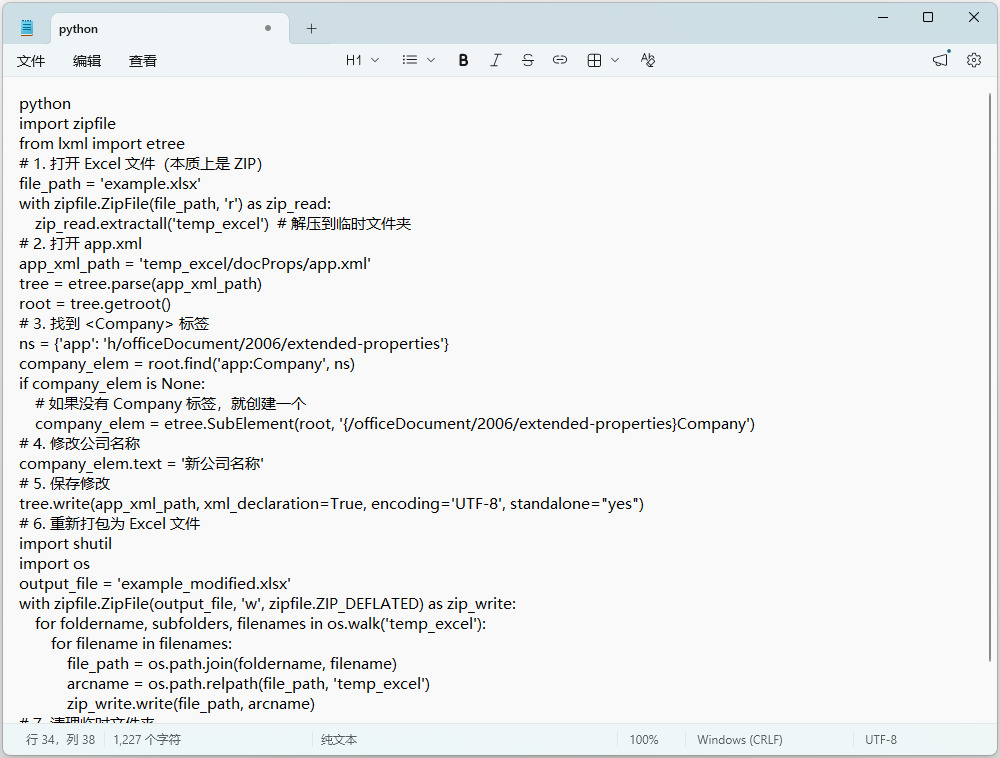Viewport: 1000px width, 758px height.
Task: Click the line zip_write.write(file_path, arcname)
Action: [191, 704]
